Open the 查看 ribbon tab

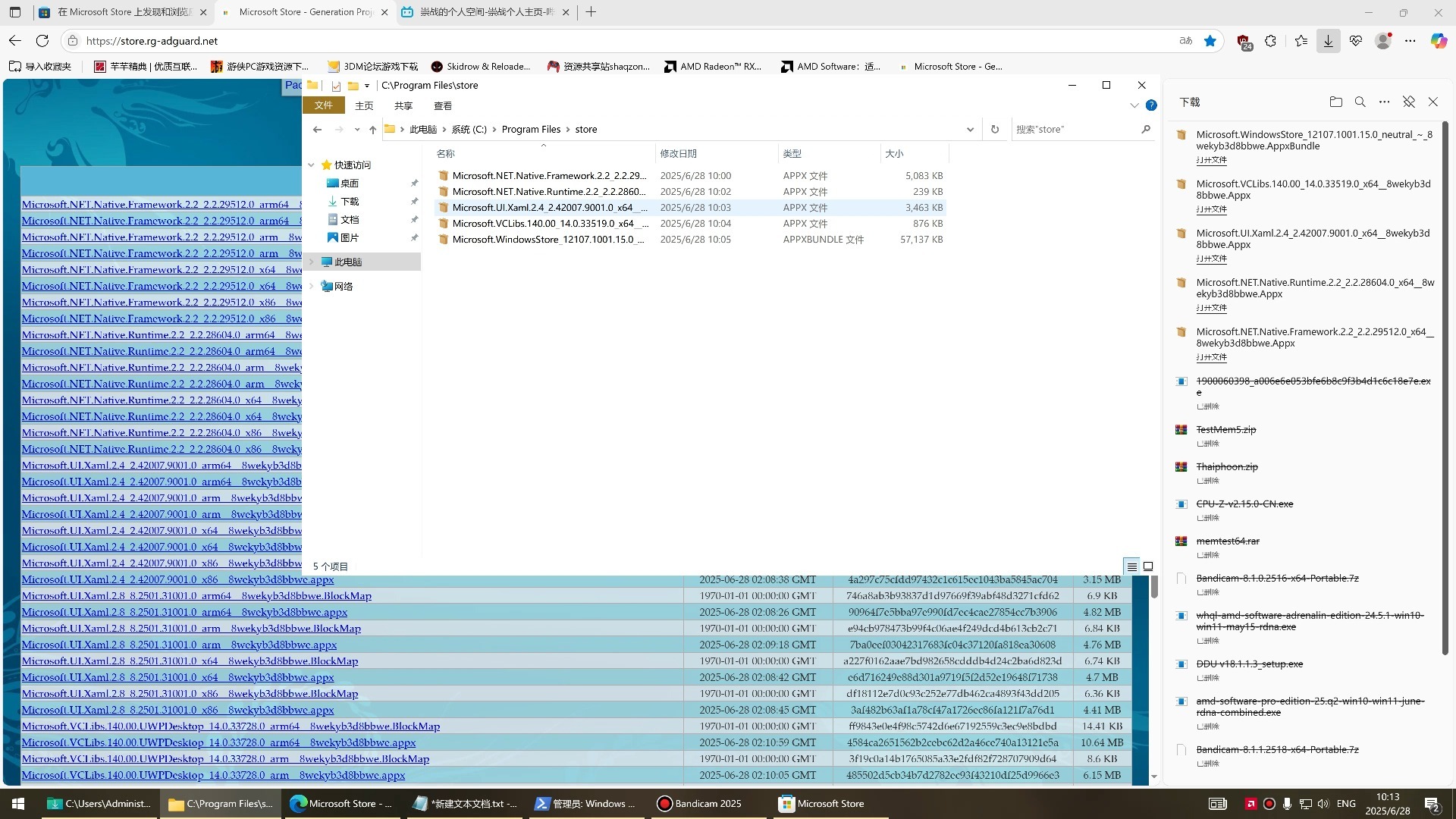click(x=443, y=106)
